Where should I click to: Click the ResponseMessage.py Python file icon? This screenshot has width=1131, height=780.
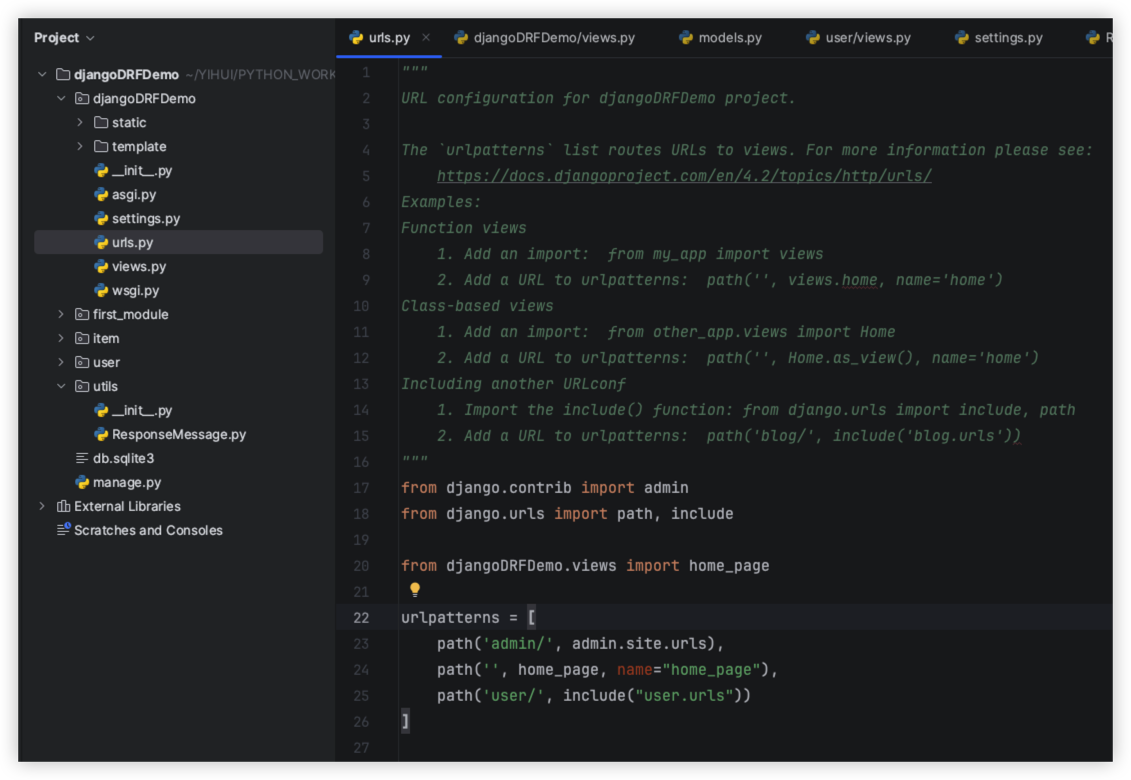point(101,434)
